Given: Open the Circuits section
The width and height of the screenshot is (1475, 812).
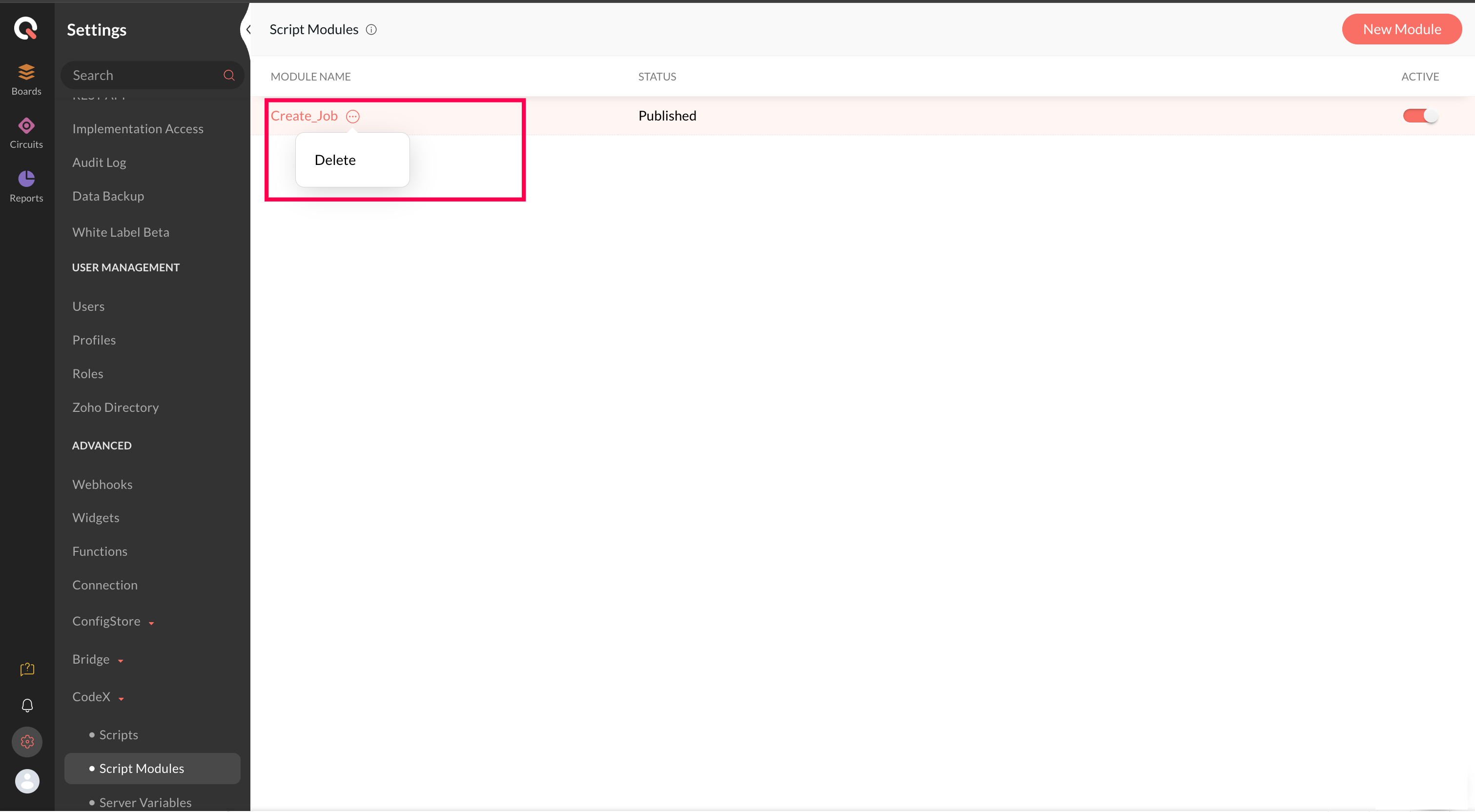Looking at the screenshot, I should (26, 133).
